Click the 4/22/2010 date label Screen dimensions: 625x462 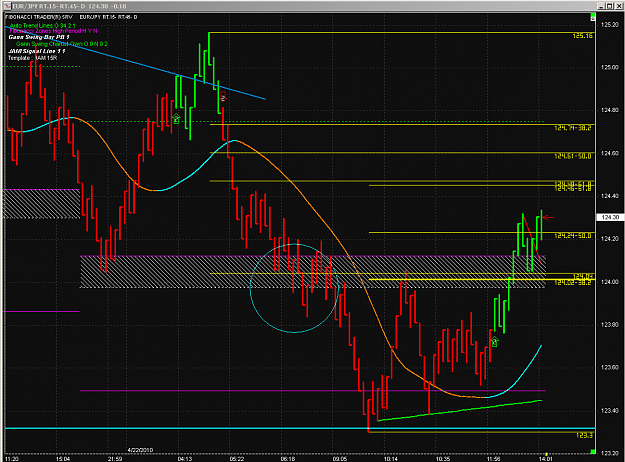pos(140,450)
